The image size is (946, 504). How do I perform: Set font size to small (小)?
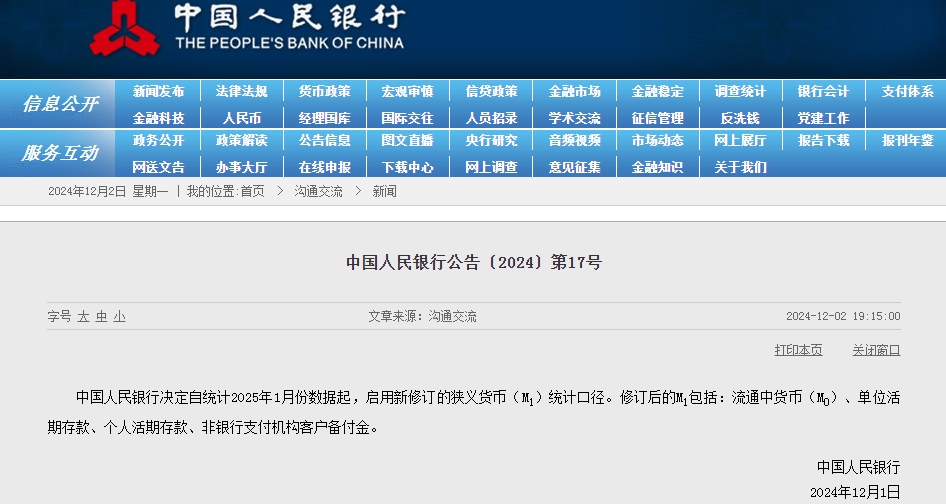click(119, 316)
